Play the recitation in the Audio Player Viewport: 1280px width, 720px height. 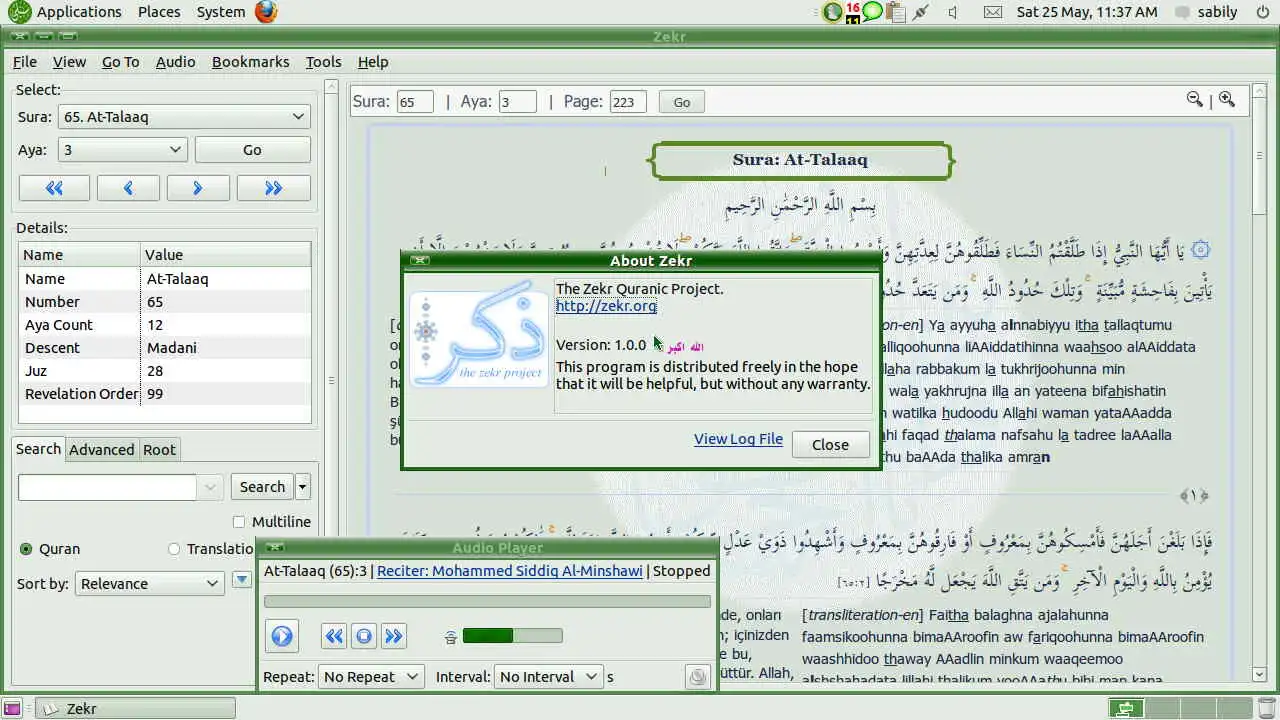tap(281, 636)
